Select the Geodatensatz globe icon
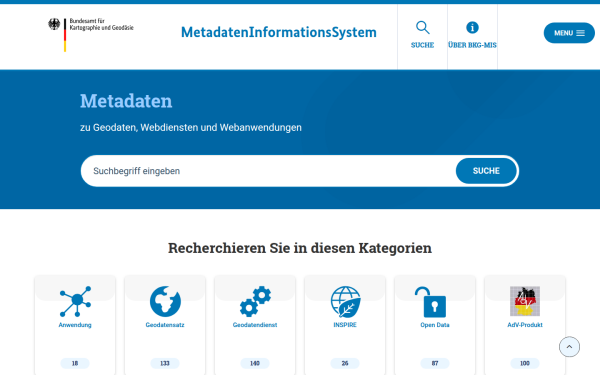This screenshot has width=600, height=375. 165,302
